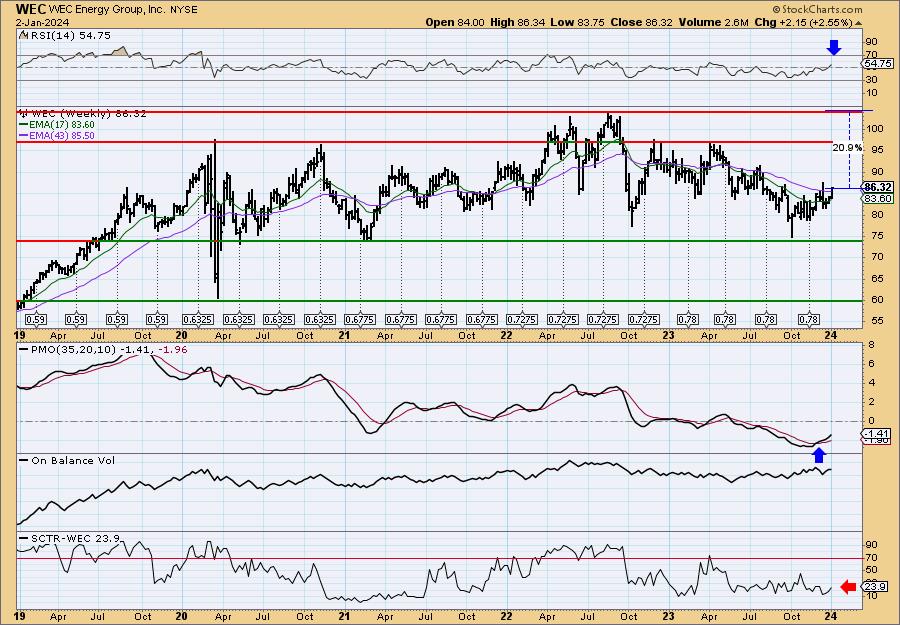
Task: Click the SCTR-WEC 23.9 panel label
Action: tap(75, 538)
